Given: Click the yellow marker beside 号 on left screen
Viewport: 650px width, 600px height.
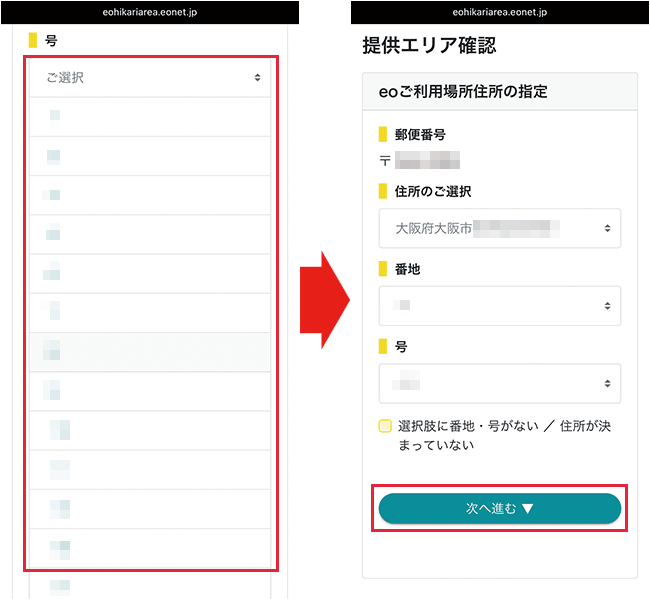Looking at the screenshot, I should tap(33, 41).
